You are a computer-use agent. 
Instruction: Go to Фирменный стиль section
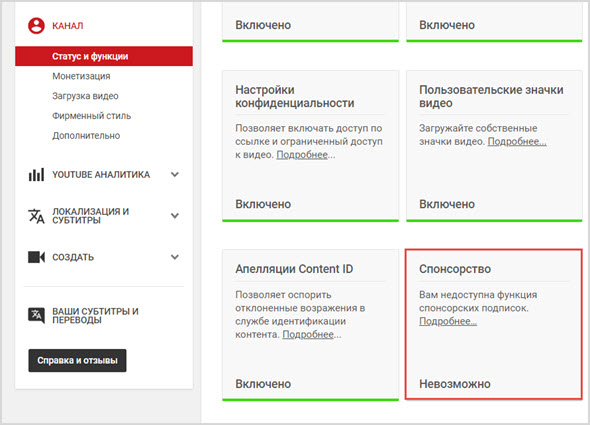pyautogui.click(x=91, y=116)
